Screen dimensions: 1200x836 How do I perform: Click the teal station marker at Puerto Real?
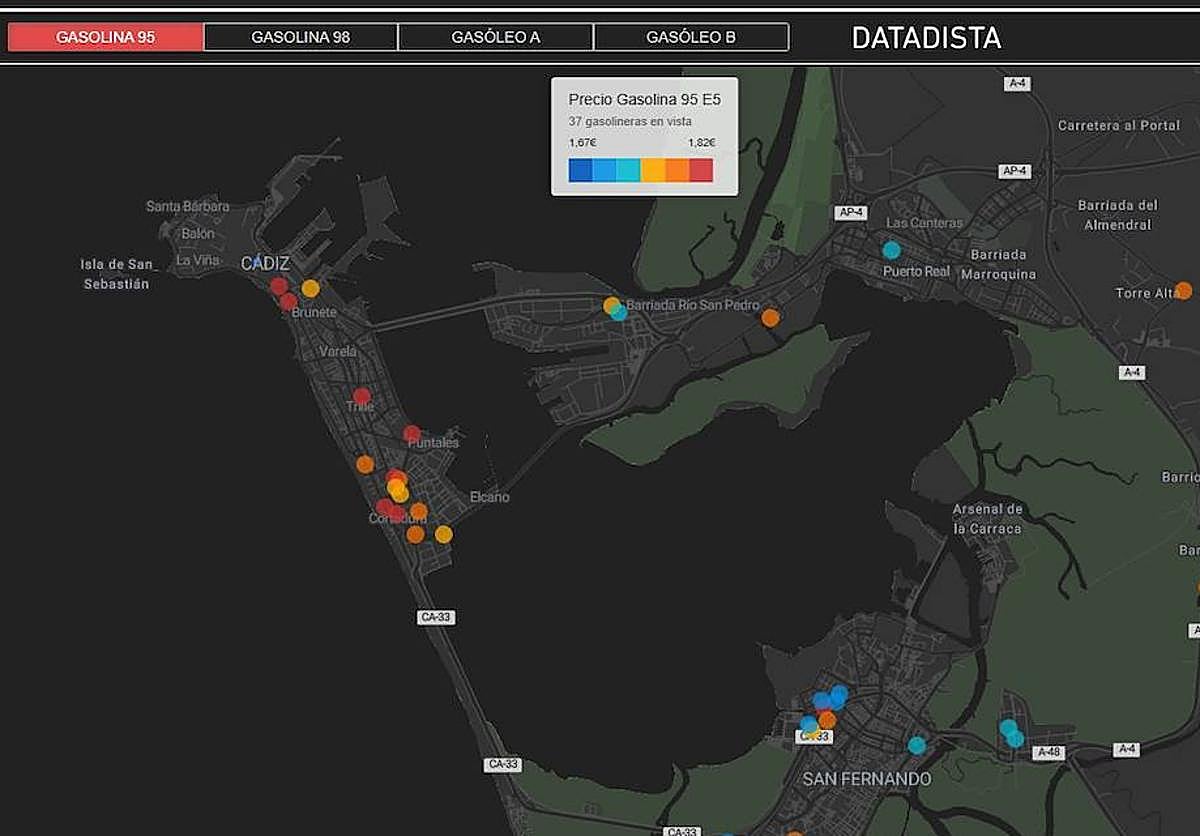(x=891, y=250)
